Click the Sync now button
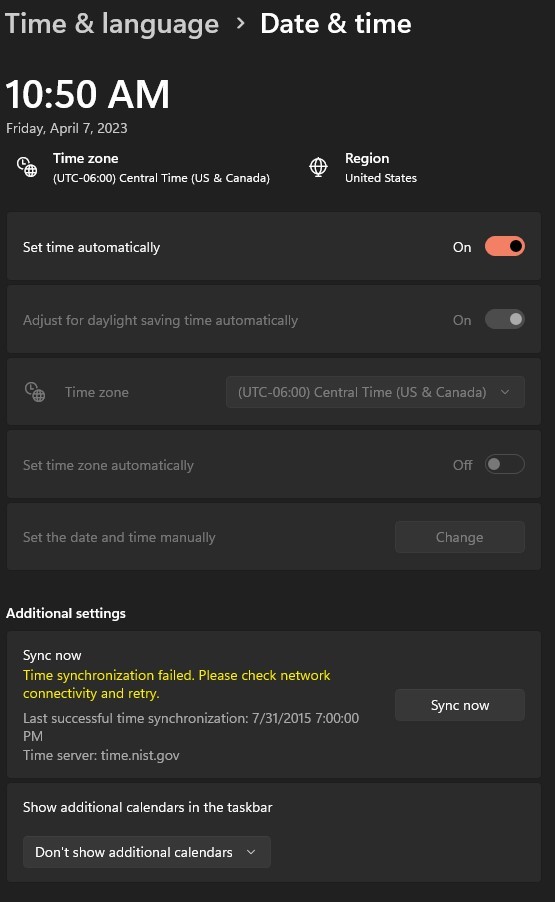Screen dimensions: 555x902 (460, 705)
